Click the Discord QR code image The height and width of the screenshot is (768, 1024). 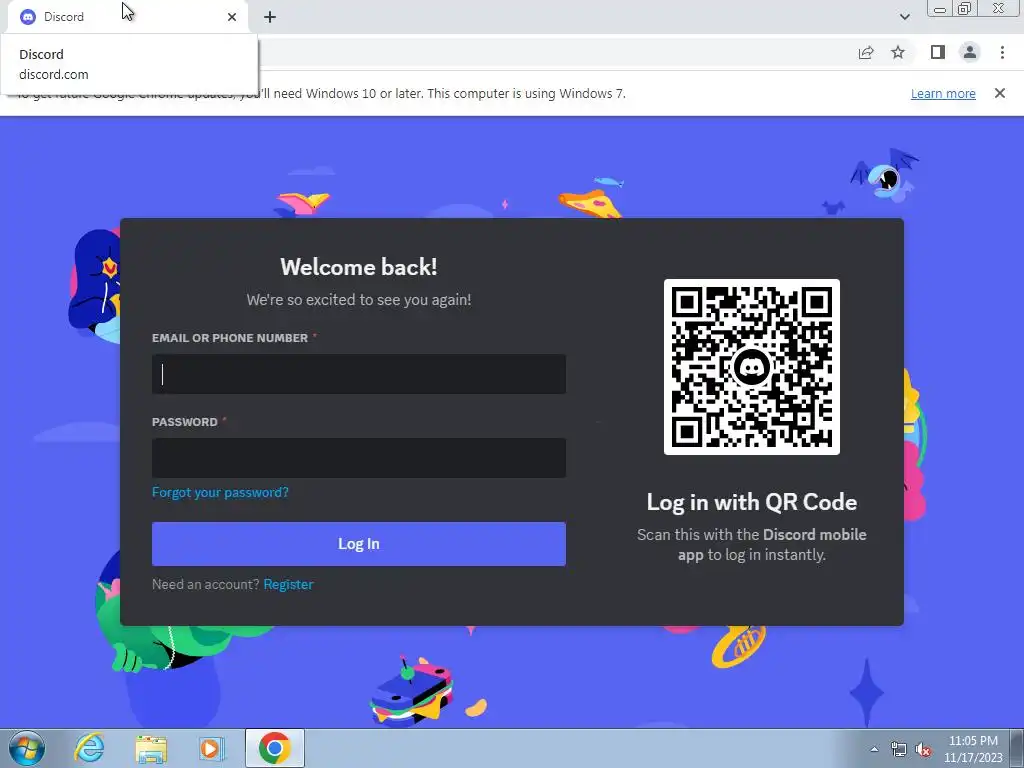pos(752,367)
